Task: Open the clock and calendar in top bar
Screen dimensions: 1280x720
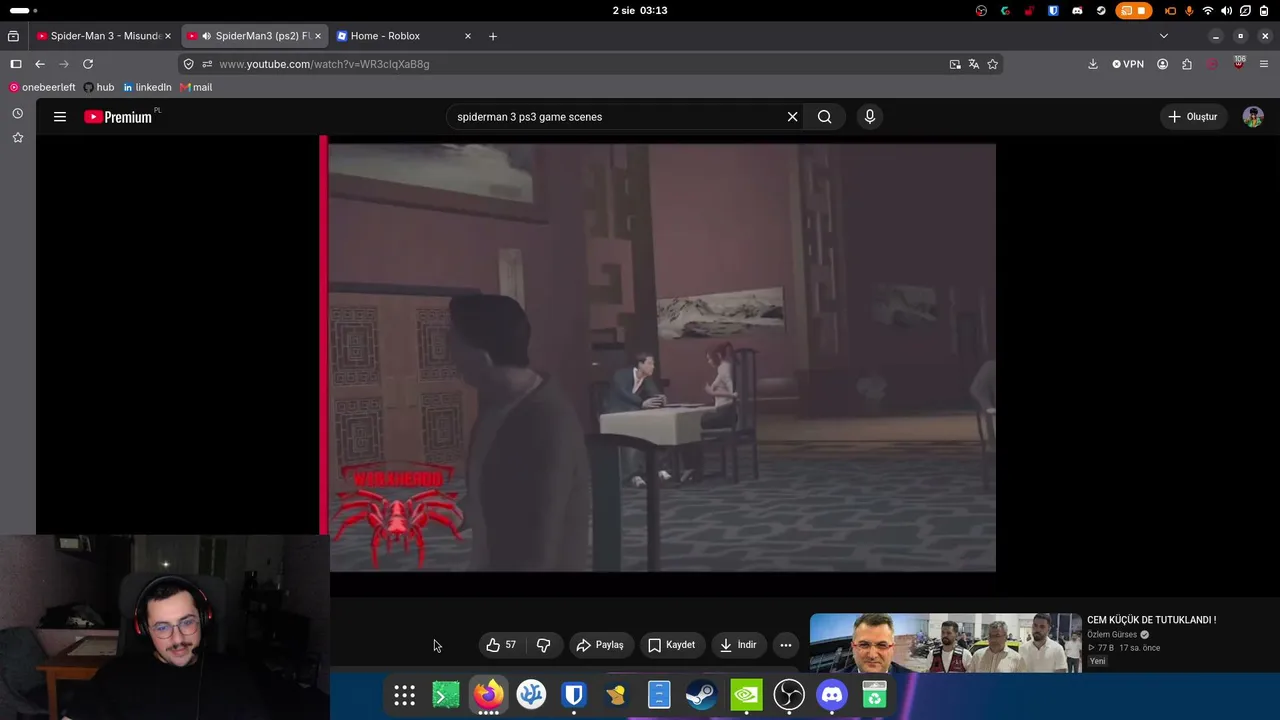Action: [640, 11]
